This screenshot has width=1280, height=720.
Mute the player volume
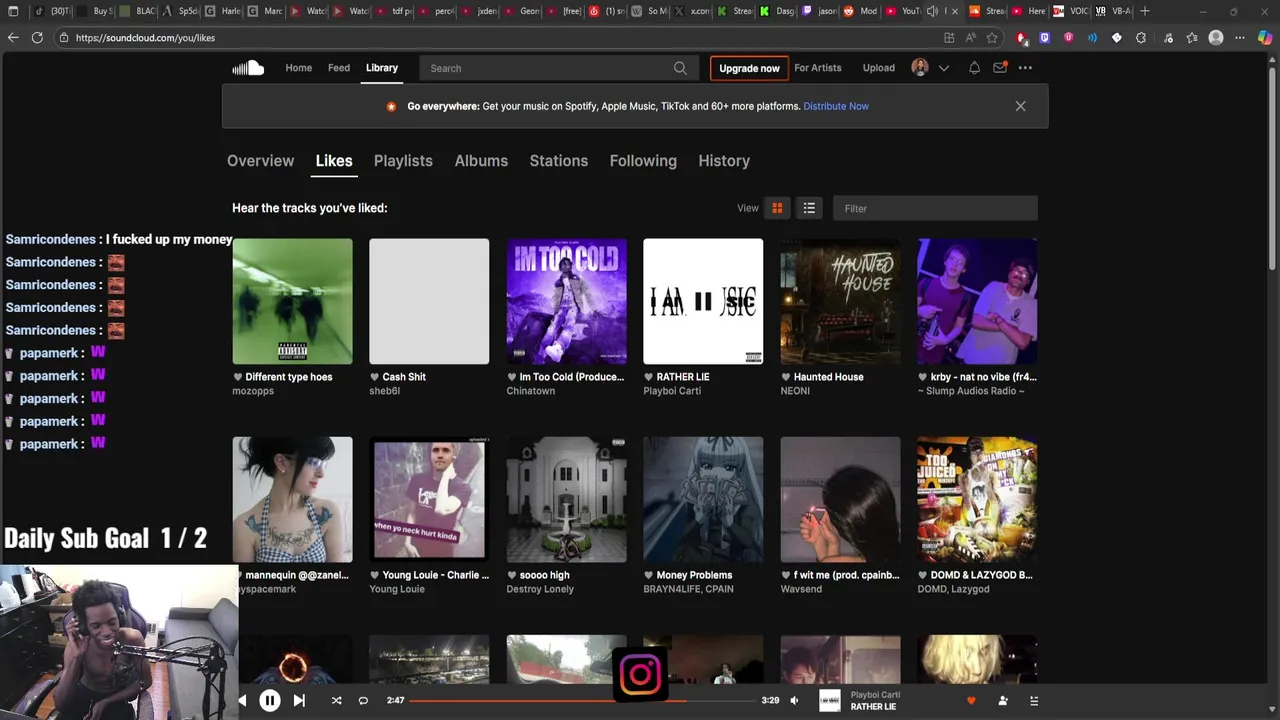pos(794,700)
